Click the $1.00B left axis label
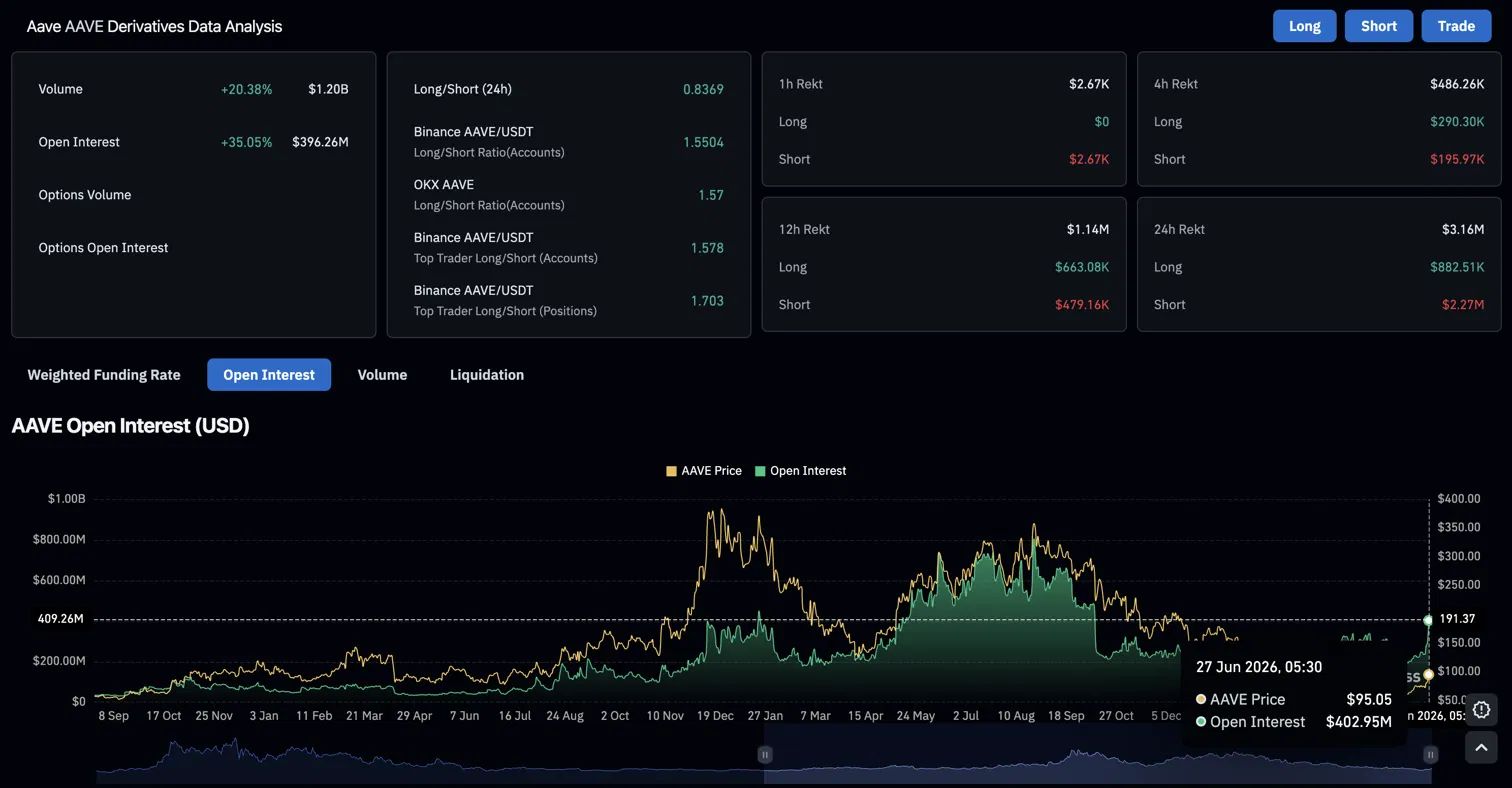 66,498
